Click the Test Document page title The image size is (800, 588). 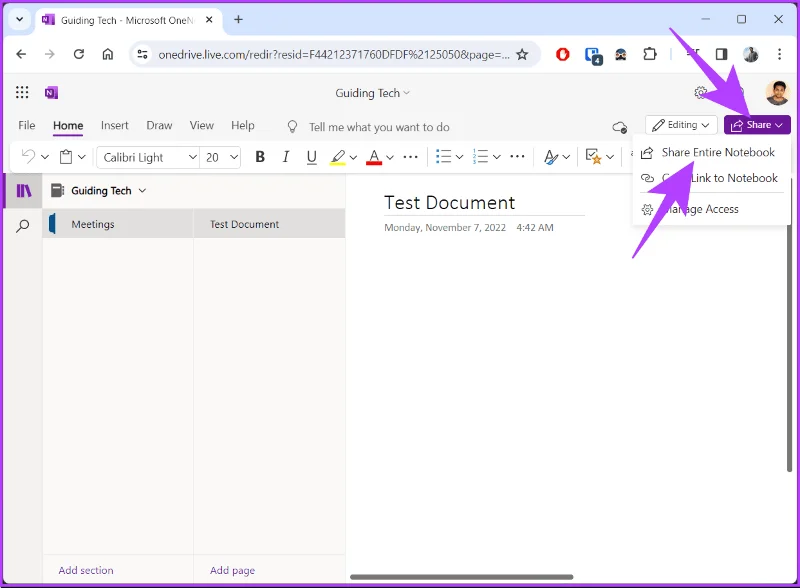(x=449, y=203)
